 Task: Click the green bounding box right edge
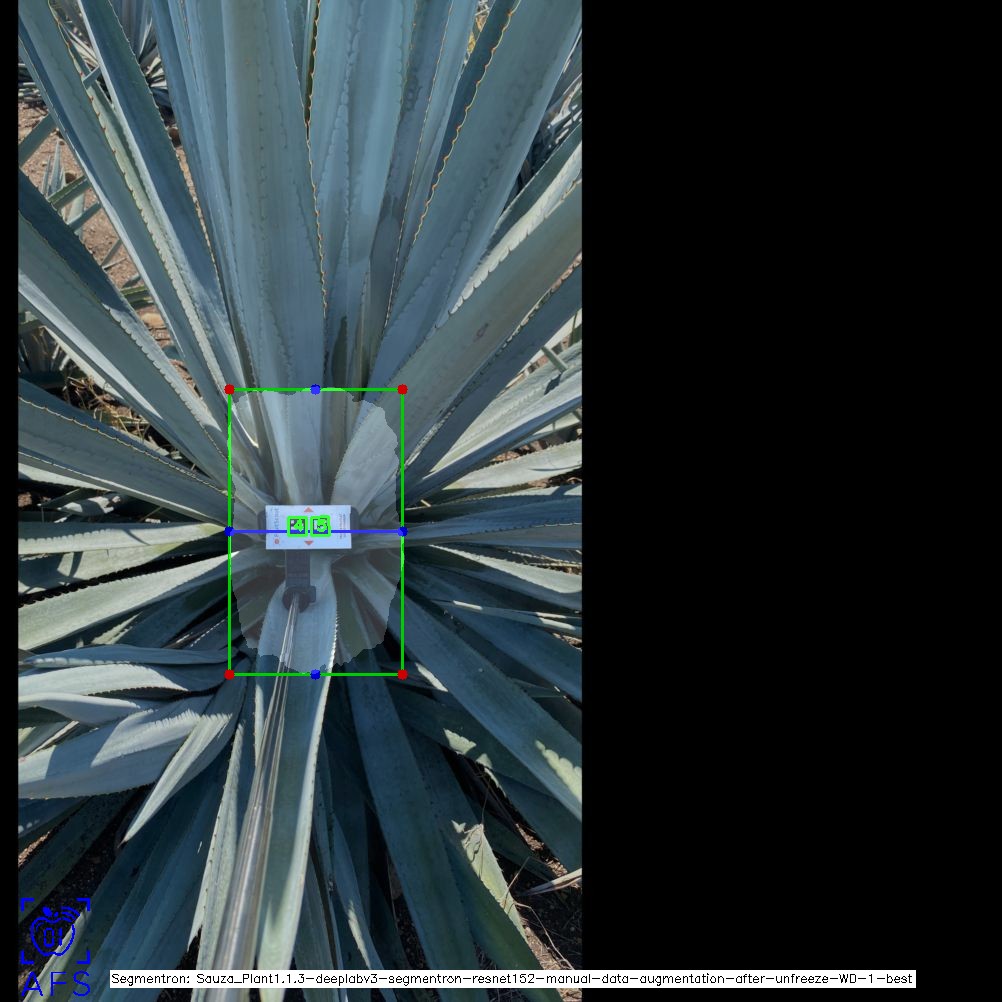(402, 610)
